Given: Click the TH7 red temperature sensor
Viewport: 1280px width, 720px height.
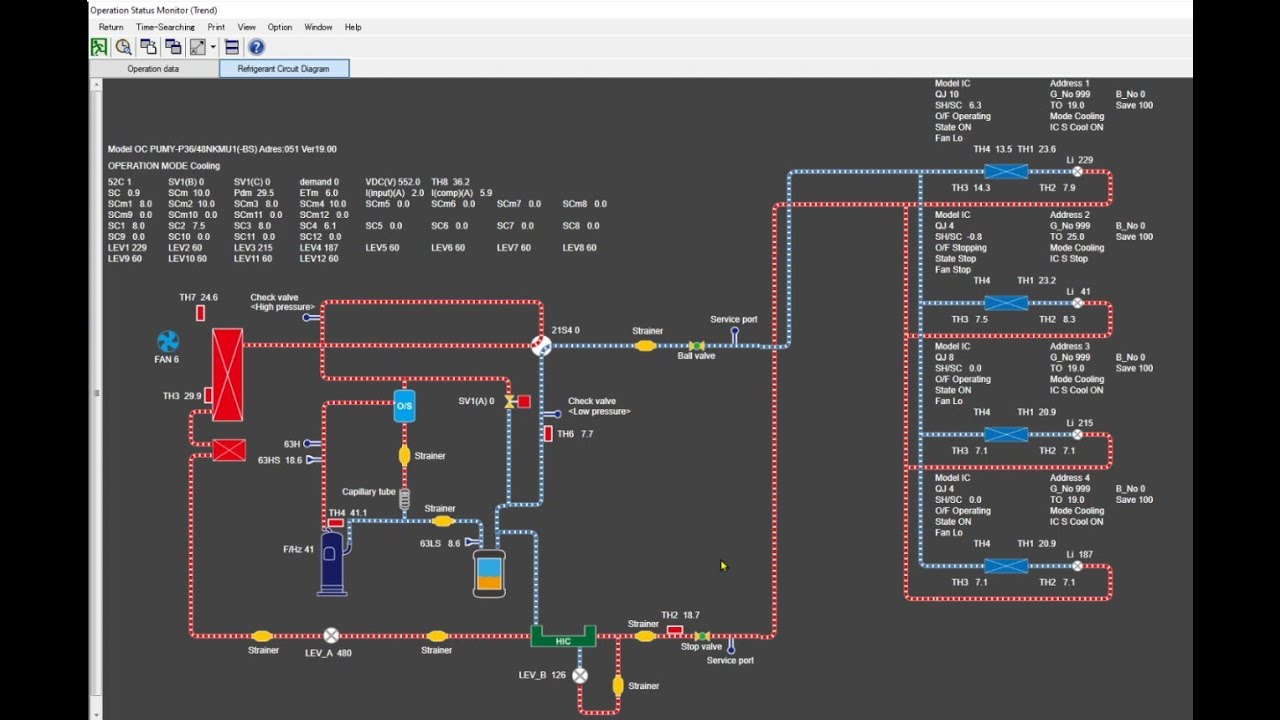Looking at the screenshot, I should pos(200,313).
